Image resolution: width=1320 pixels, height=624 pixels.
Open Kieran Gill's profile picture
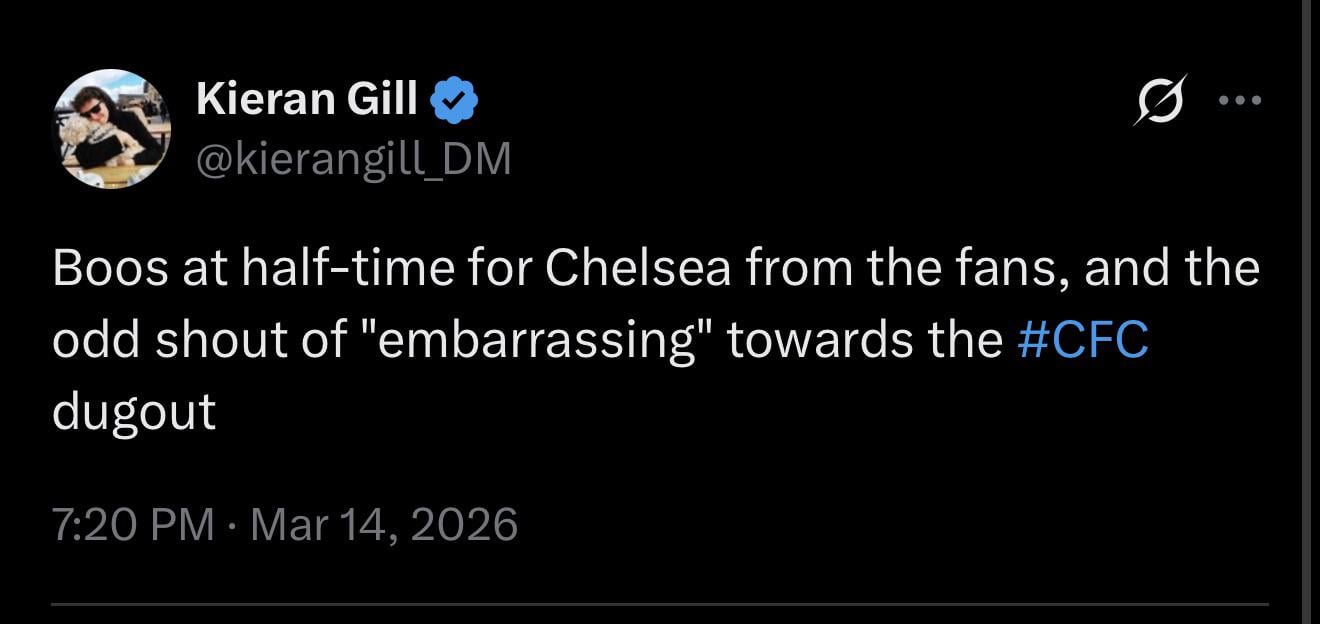[x=111, y=129]
